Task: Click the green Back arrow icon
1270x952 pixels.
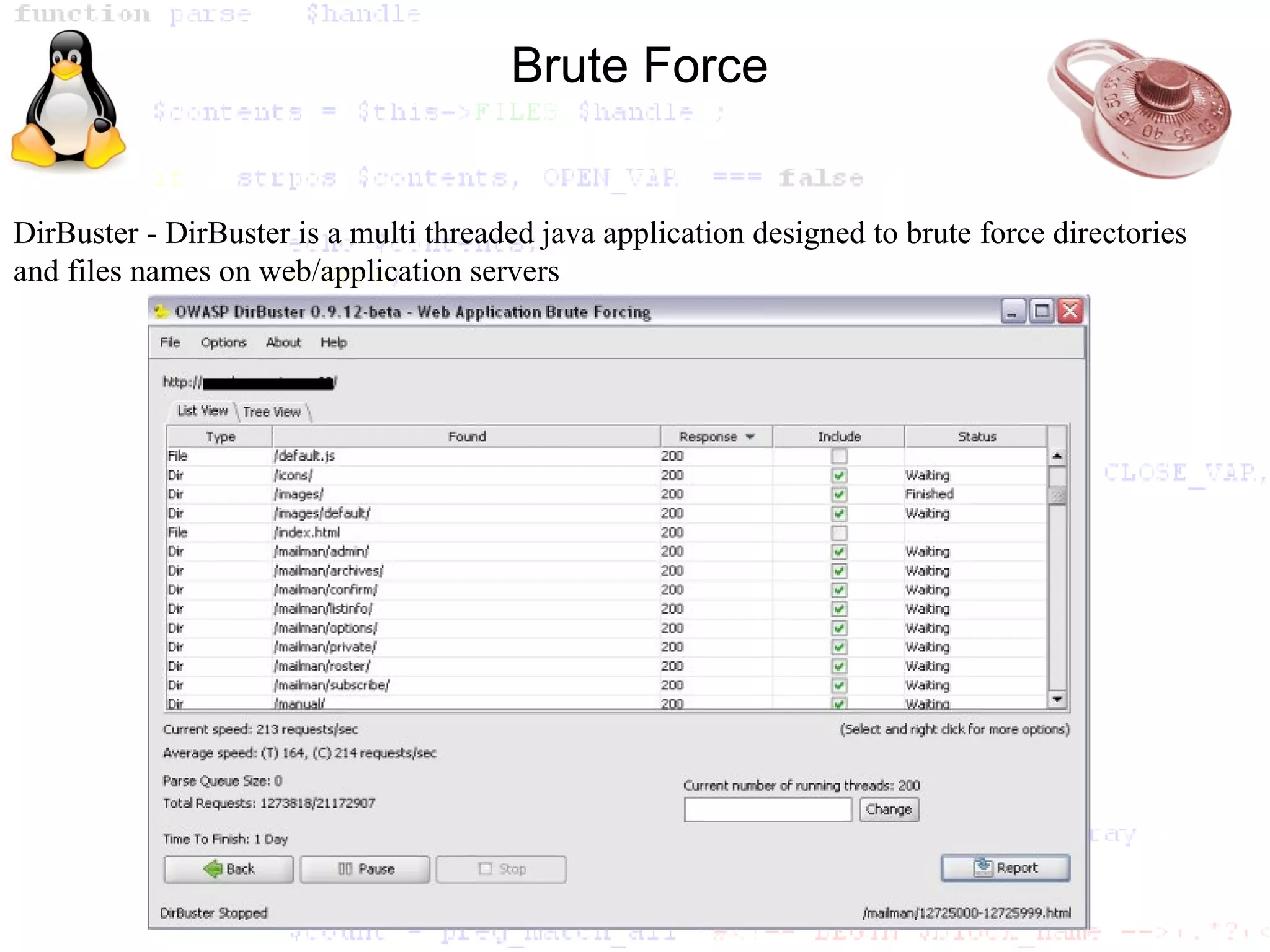Action: tap(213, 869)
